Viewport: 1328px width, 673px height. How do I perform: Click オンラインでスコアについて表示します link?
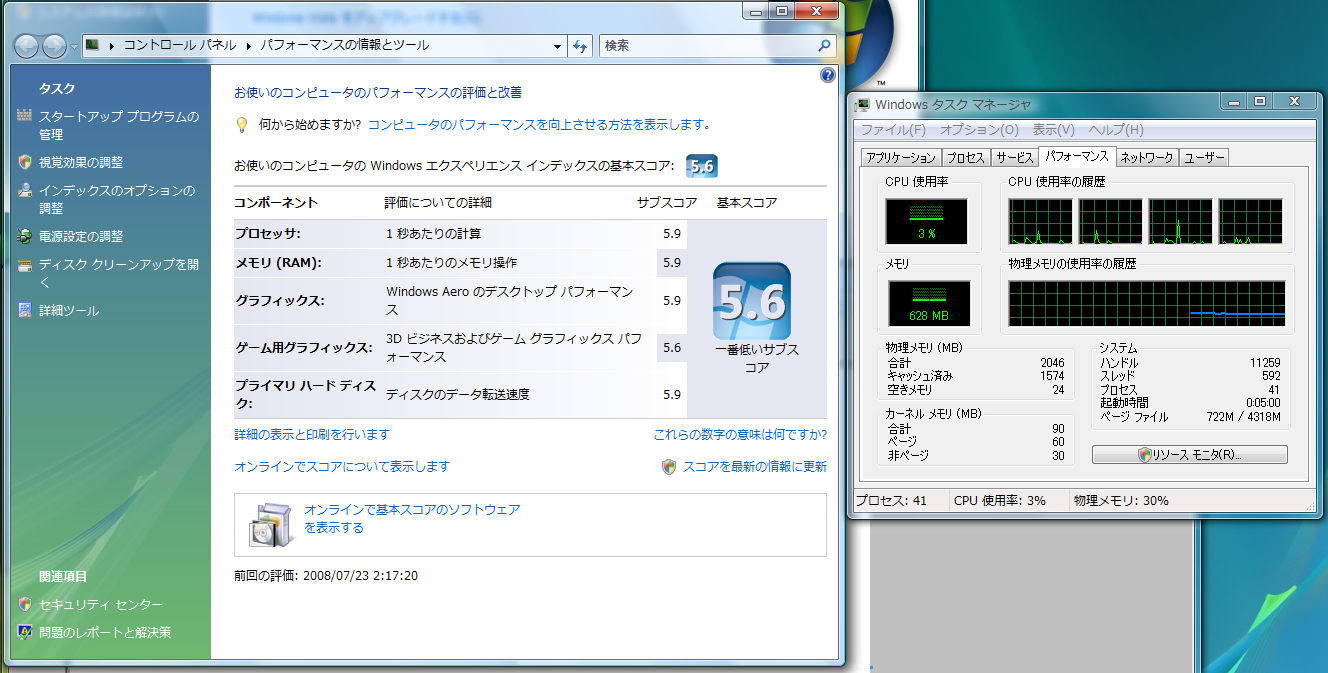click(342, 467)
